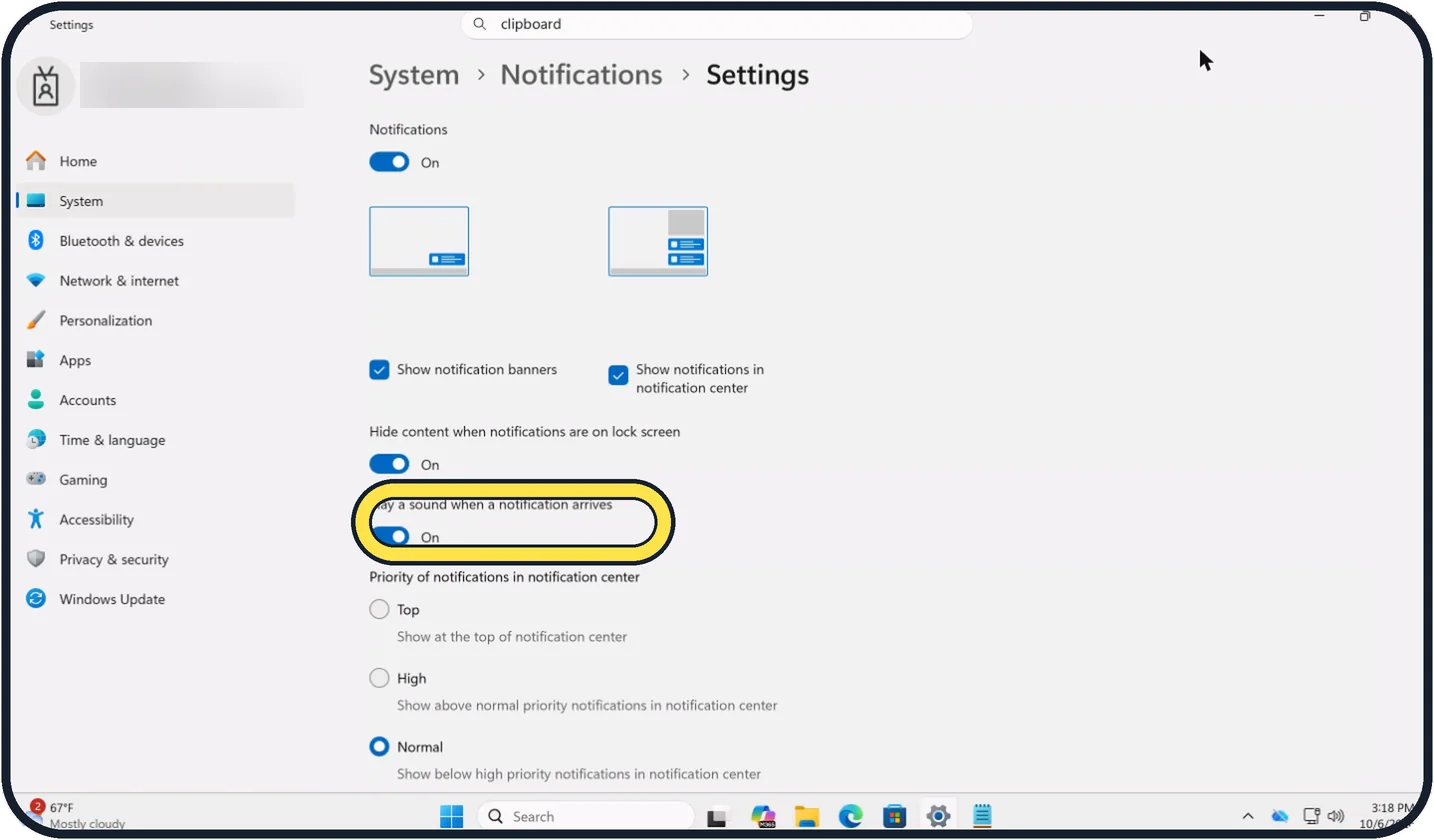
Task: Click the settings search box containing clipboard
Action: [717, 24]
